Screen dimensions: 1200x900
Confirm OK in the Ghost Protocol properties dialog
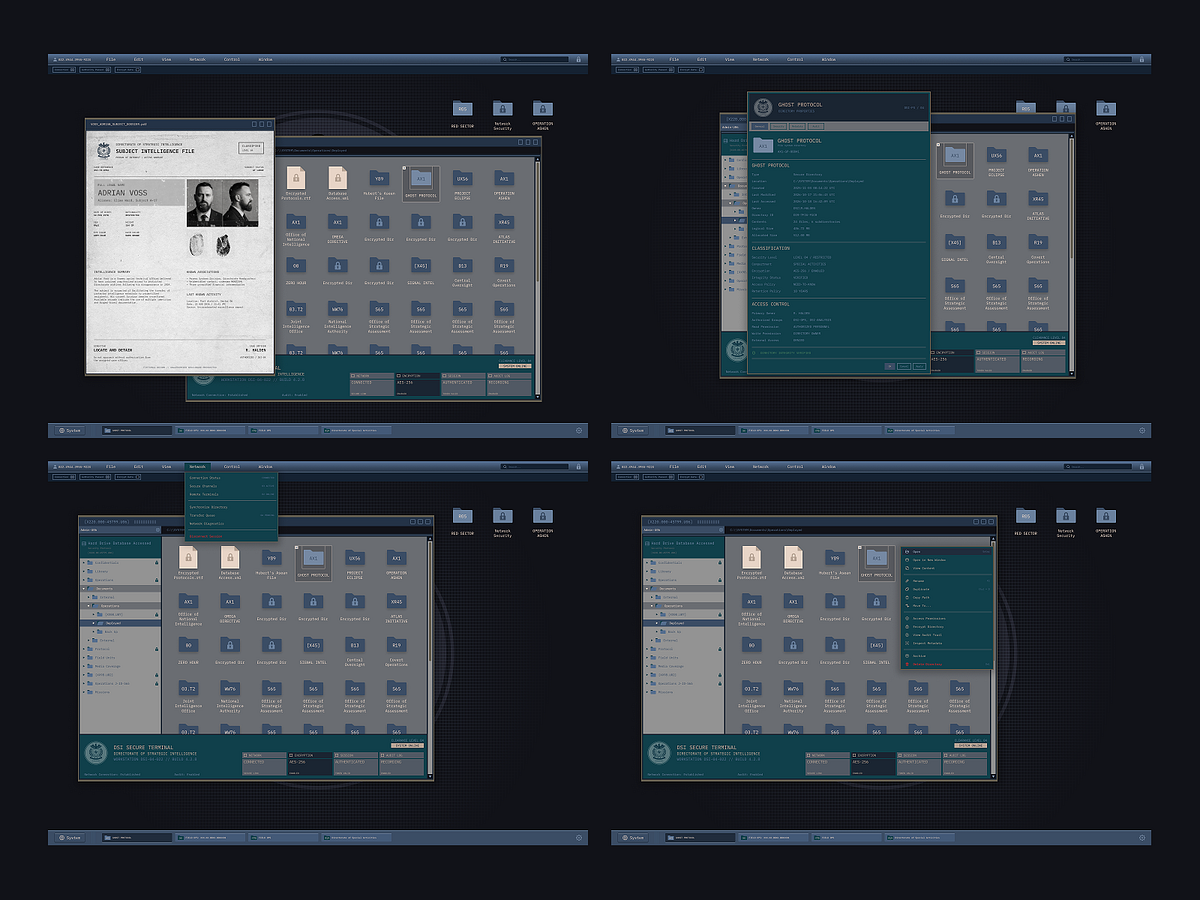click(890, 366)
